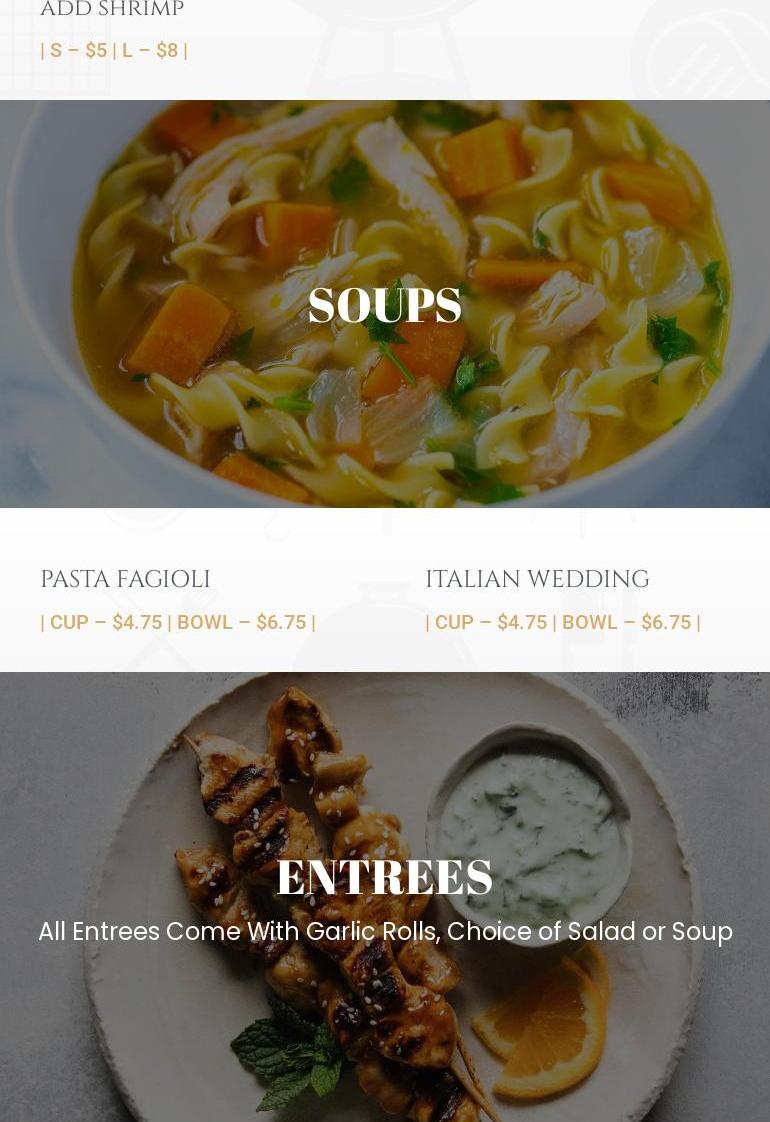This screenshot has height=1122, width=770.
Task: Click the ENTREES section heading
Action: click(x=384, y=877)
